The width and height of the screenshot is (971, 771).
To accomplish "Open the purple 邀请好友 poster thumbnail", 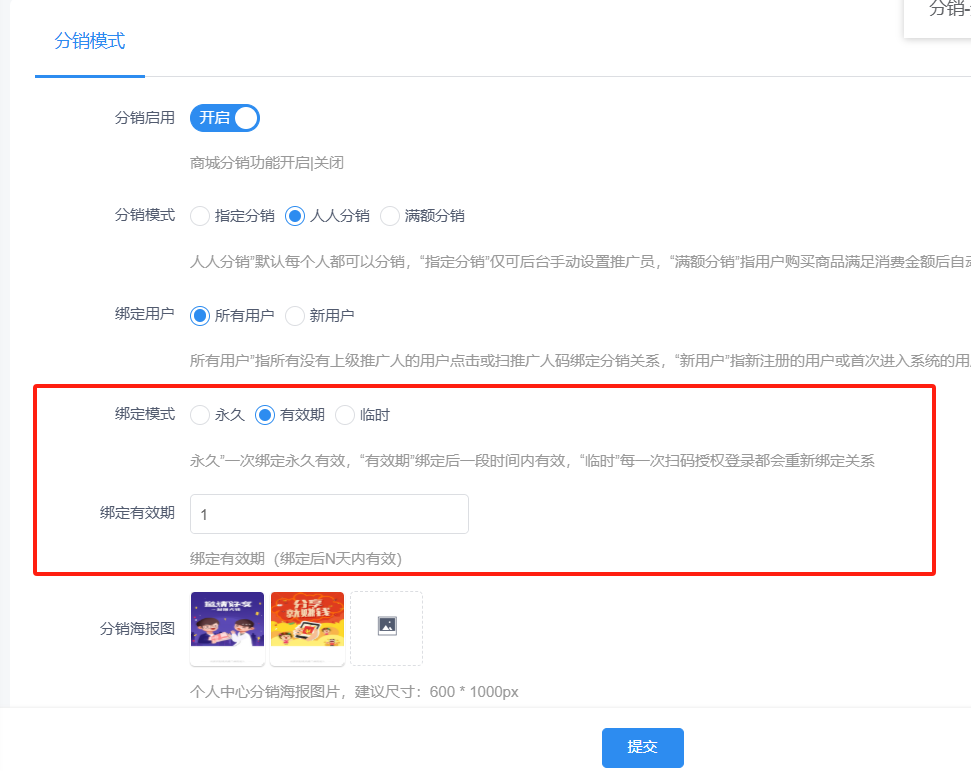I will click(x=227, y=628).
